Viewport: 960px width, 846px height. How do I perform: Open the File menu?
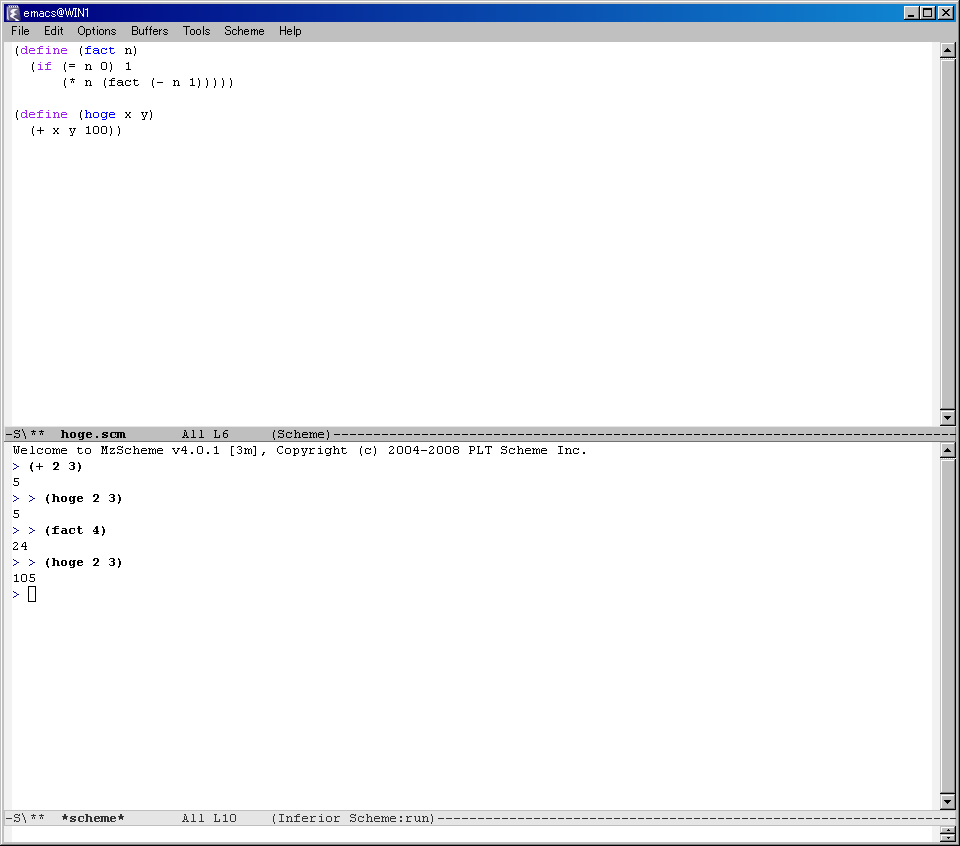20,31
